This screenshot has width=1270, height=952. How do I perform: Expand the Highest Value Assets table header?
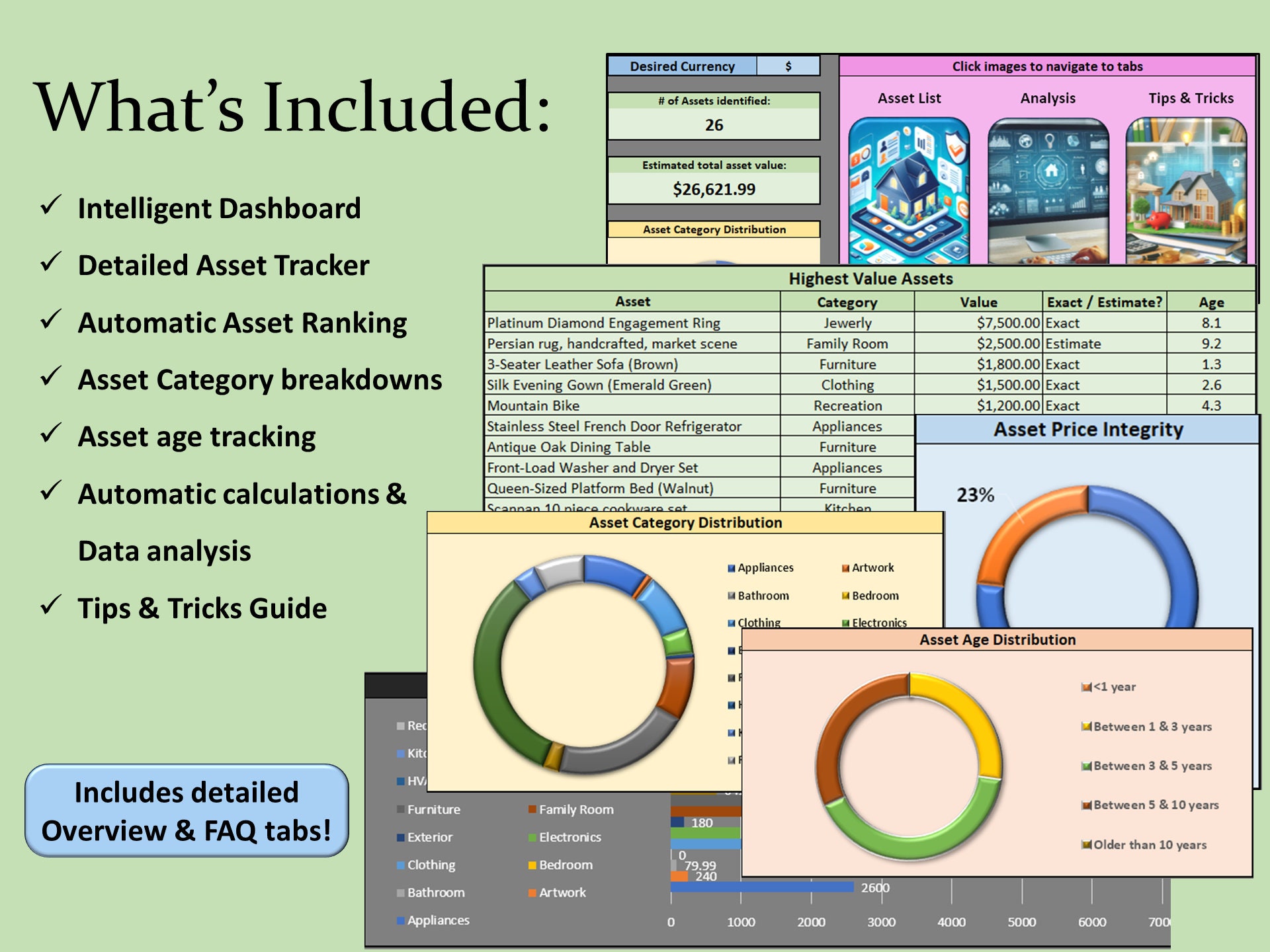(870, 279)
